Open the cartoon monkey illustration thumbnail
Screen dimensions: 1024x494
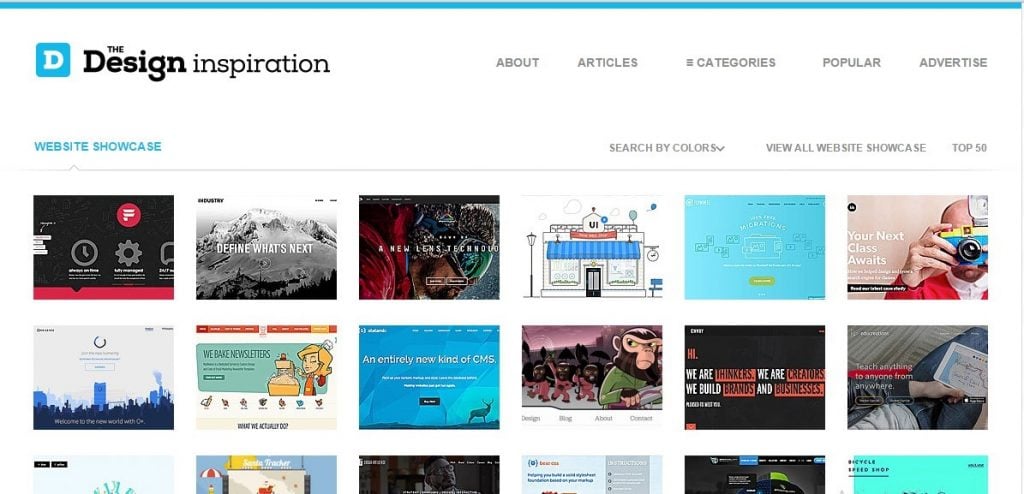592,377
